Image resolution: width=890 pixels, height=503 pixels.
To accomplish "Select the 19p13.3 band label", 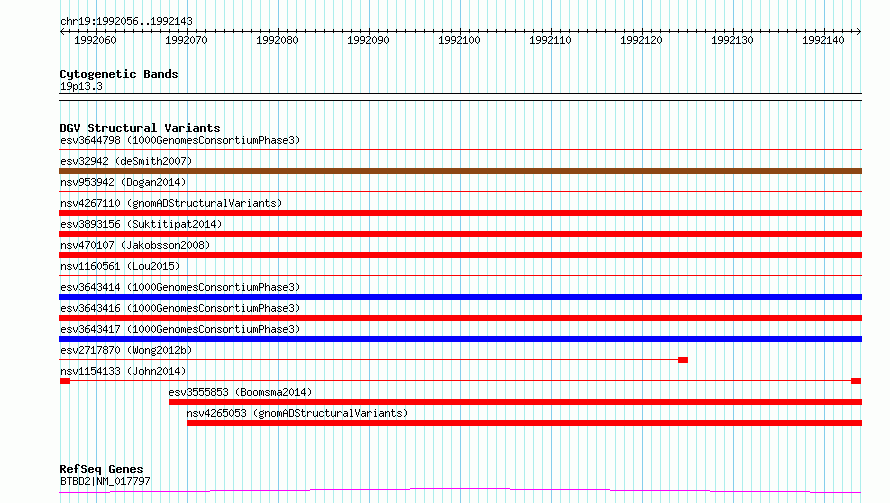I will (81, 86).
